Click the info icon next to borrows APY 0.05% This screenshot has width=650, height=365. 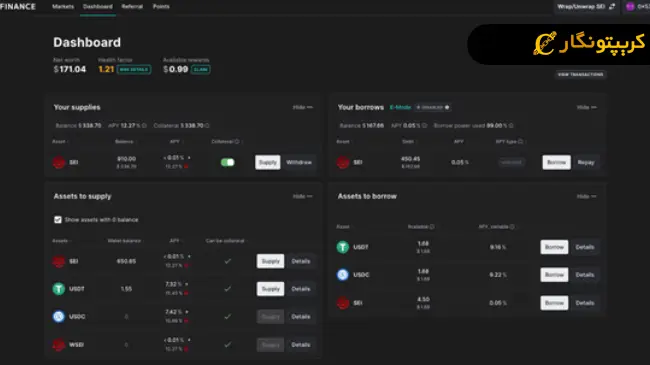tap(424, 126)
